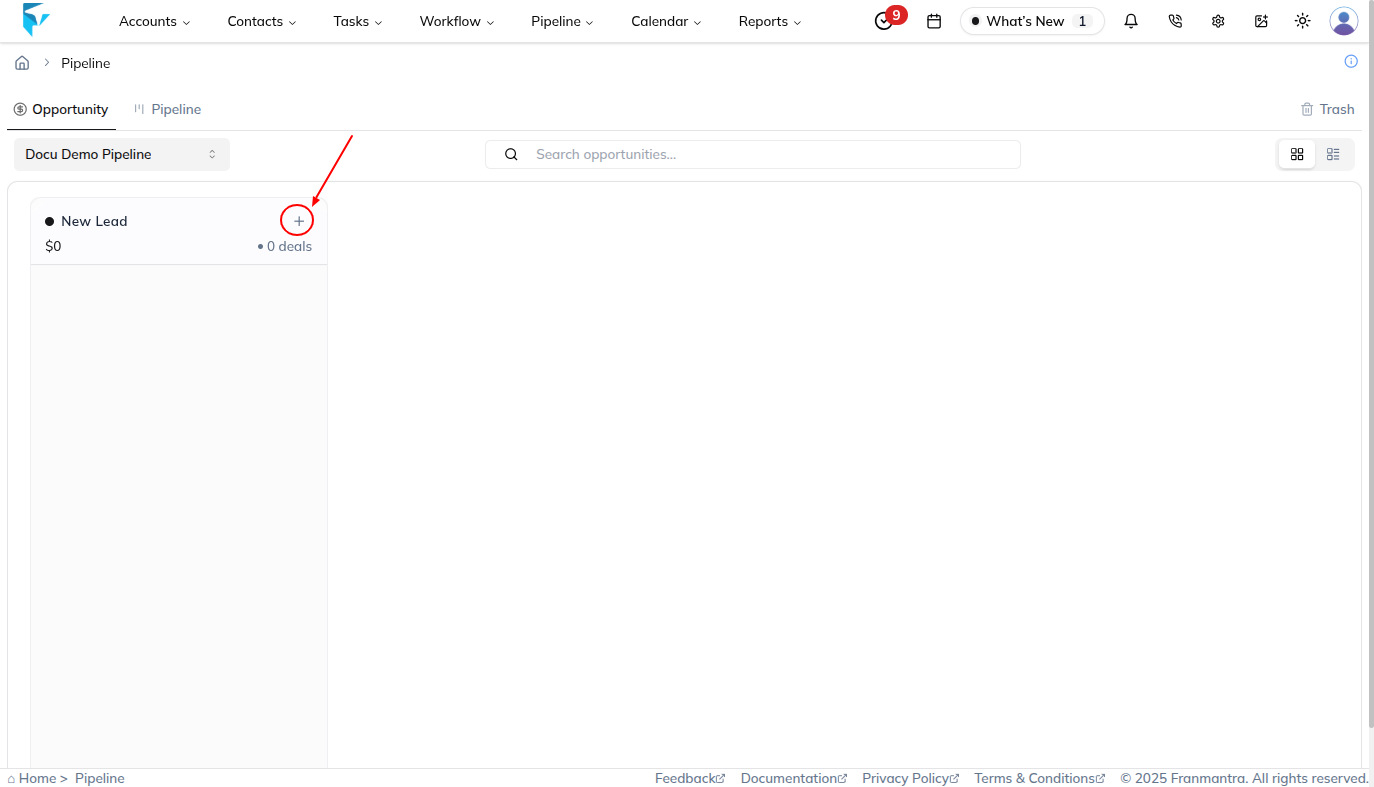The width and height of the screenshot is (1374, 787).
Task: Click the search magnifier icon
Action: [x=511, y=154]
